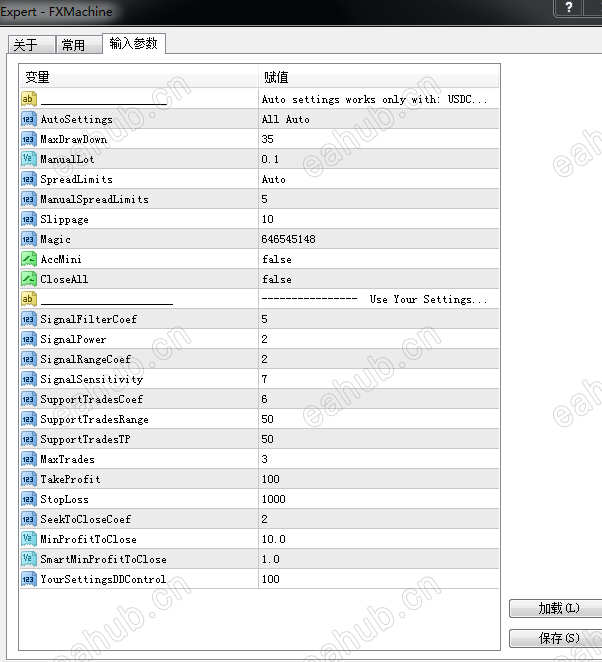Image resolution: width=602 pixels, height=662 pixels.
Task: Click the integer icon beside Magic
Action: (x=29, y=239)
